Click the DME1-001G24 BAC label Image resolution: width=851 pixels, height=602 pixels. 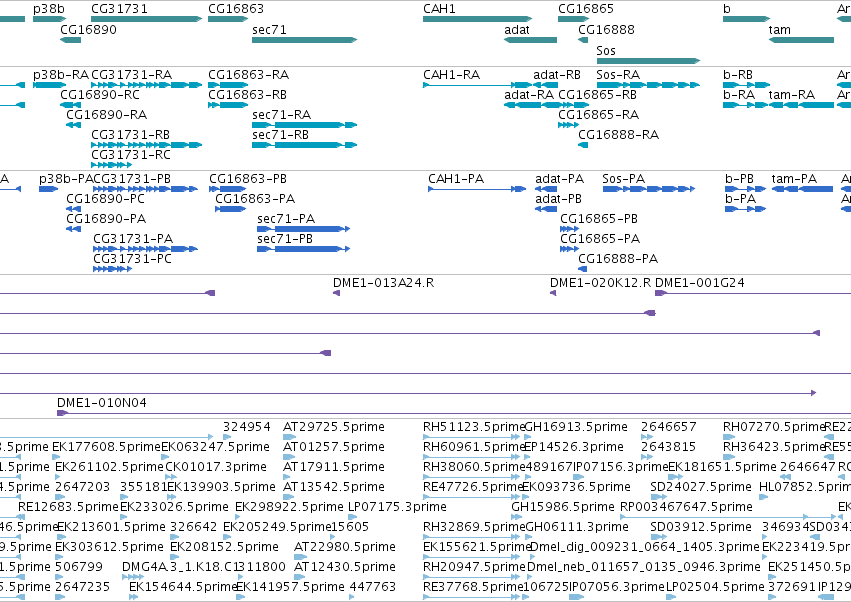[700, 283]
